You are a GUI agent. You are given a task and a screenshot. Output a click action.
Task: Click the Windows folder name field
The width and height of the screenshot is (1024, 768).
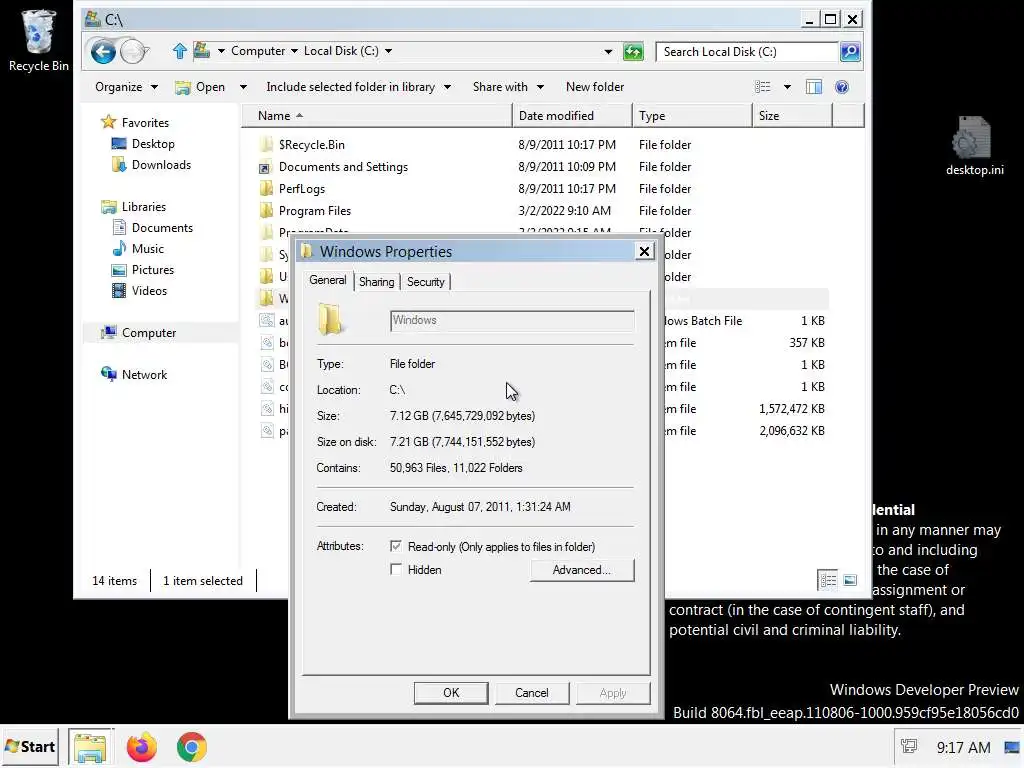[512, 321]
